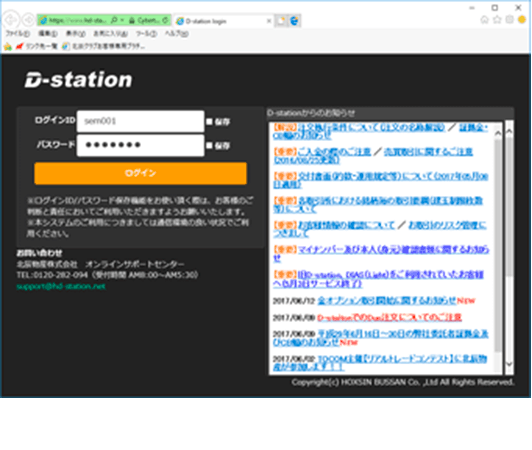Image resolution: width=532 pixels, height=450 pixels.
Task: Open the ファイル(F) menu
Action: (x=18, y=33)
